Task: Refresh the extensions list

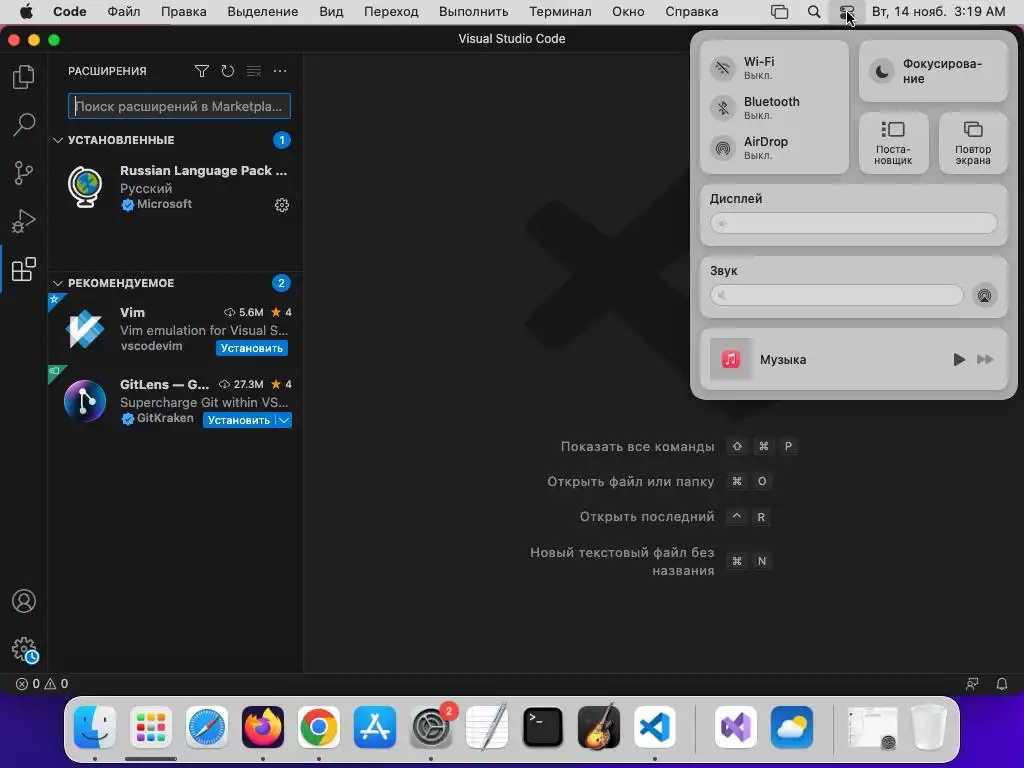Action: click(x=227, y=71)
